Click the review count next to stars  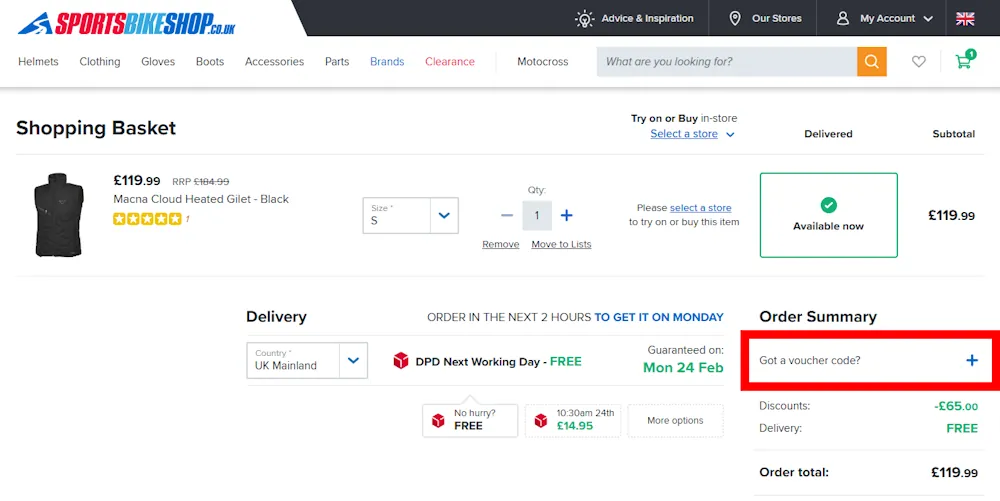click(x=188, y=219)
